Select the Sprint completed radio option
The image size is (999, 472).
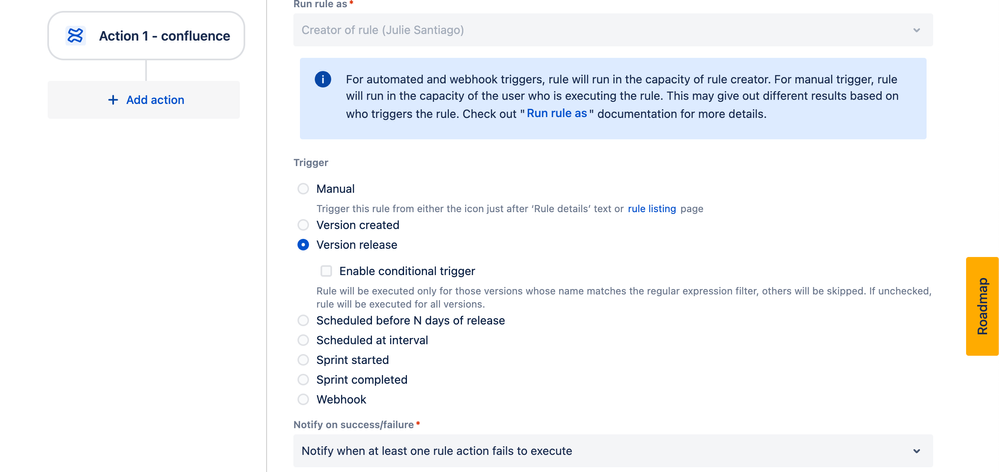click(303, 380)
